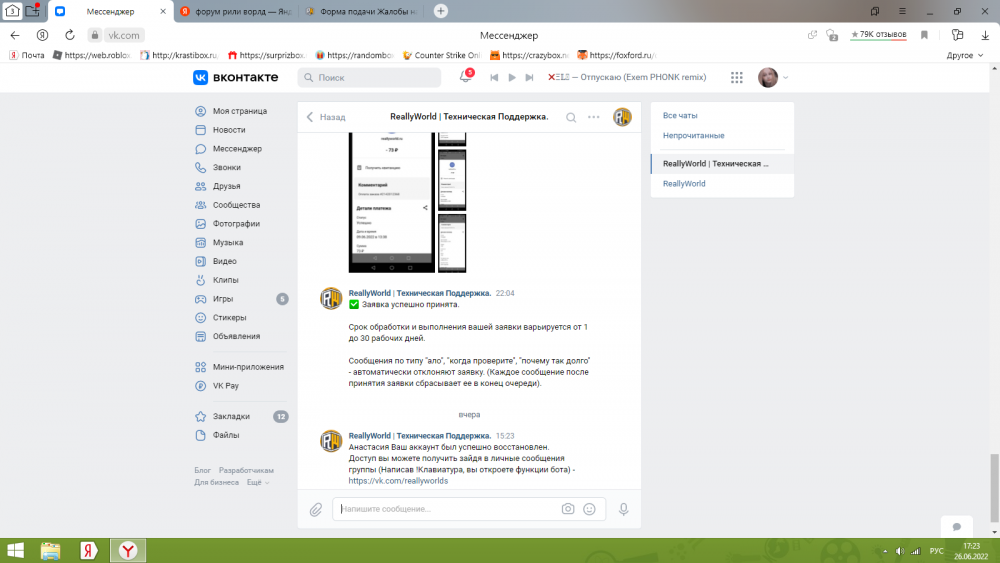Viewport: 1000px width, 563px height.
Task: Attach a file with paperclip icon
Action: [x=316, y=509]
